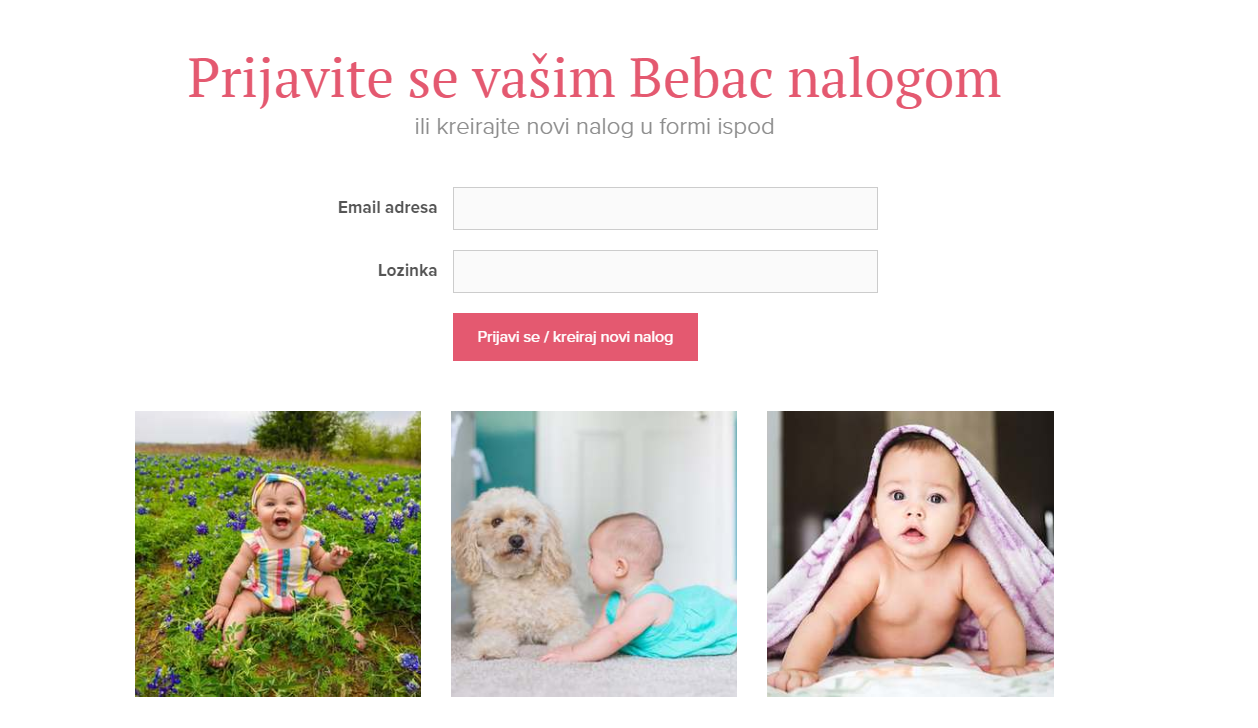The image size is (1258, 728).
Task: Focus the Lozinka password field
Action: click(x=665, y=271)
